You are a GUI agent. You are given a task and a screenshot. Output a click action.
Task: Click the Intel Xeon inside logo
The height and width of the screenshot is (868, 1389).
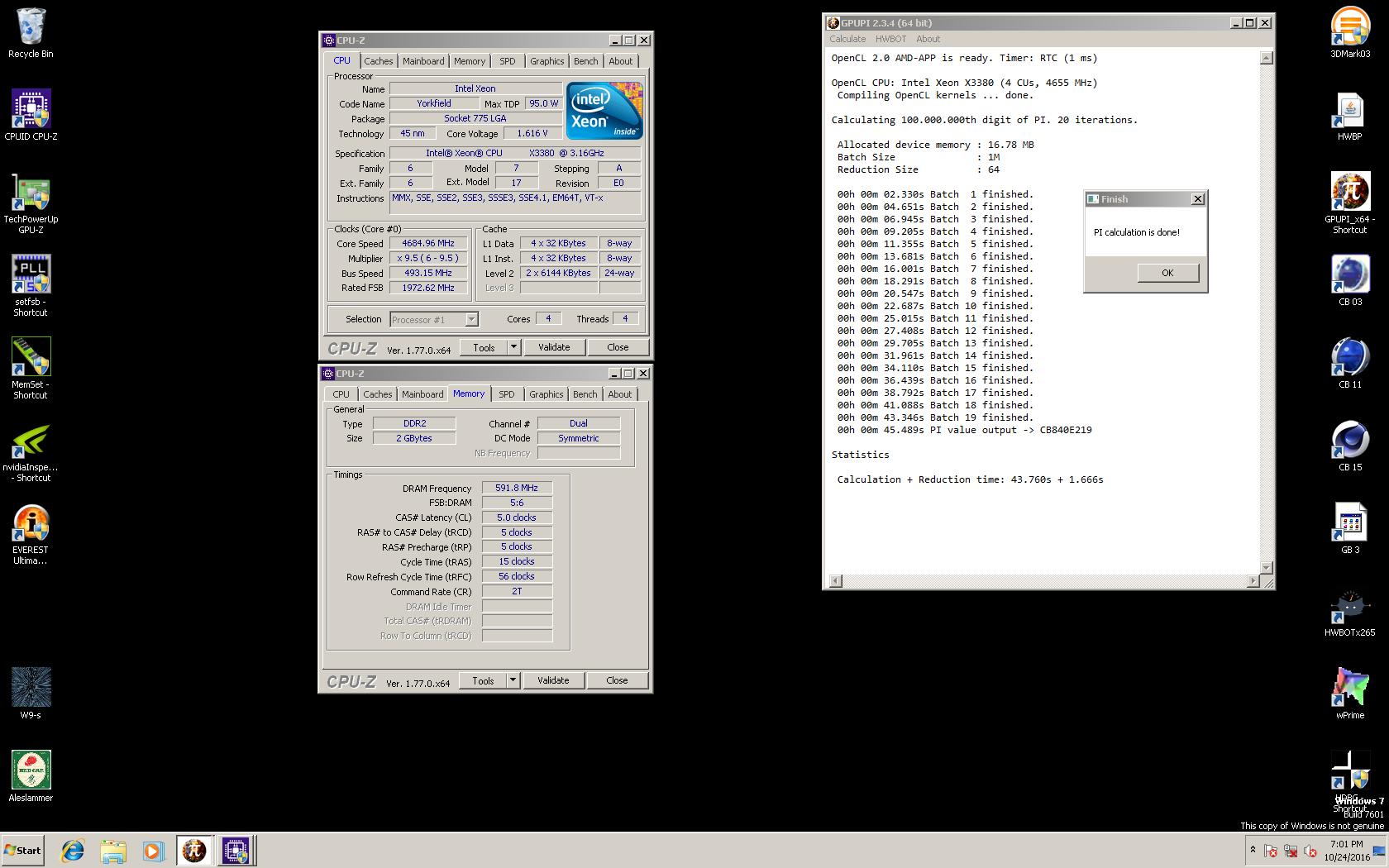(604, 110)
